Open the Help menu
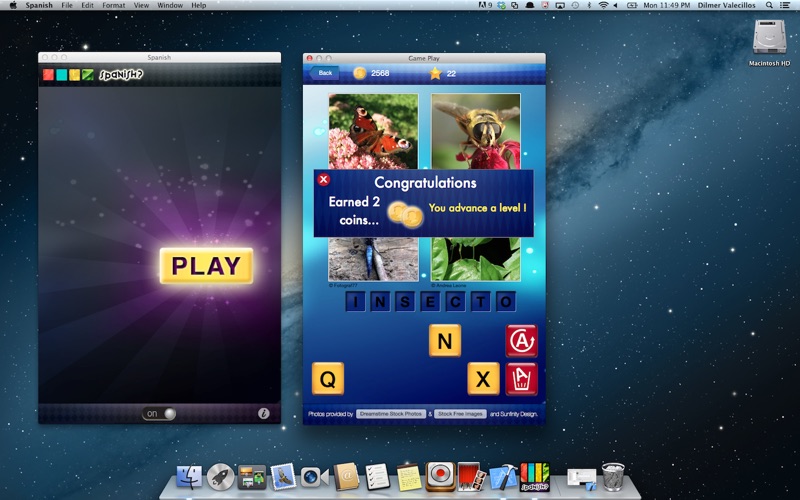Image resolution: width=800 pixels, height=500 pixels. coord(198,5)
